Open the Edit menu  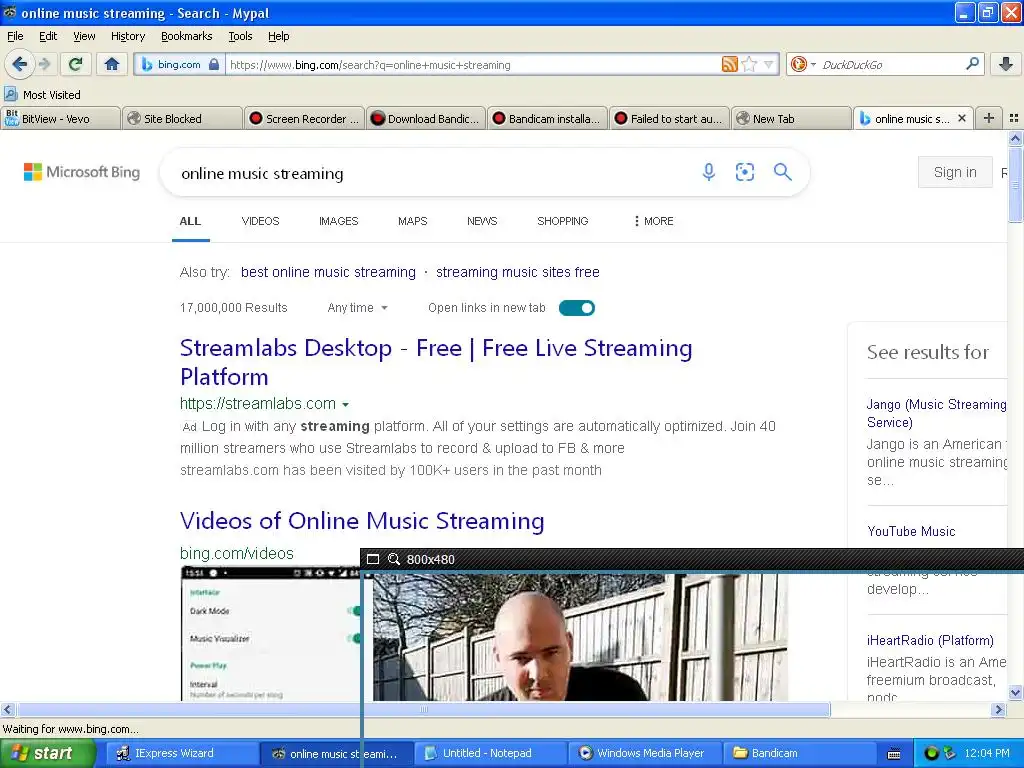48,36
